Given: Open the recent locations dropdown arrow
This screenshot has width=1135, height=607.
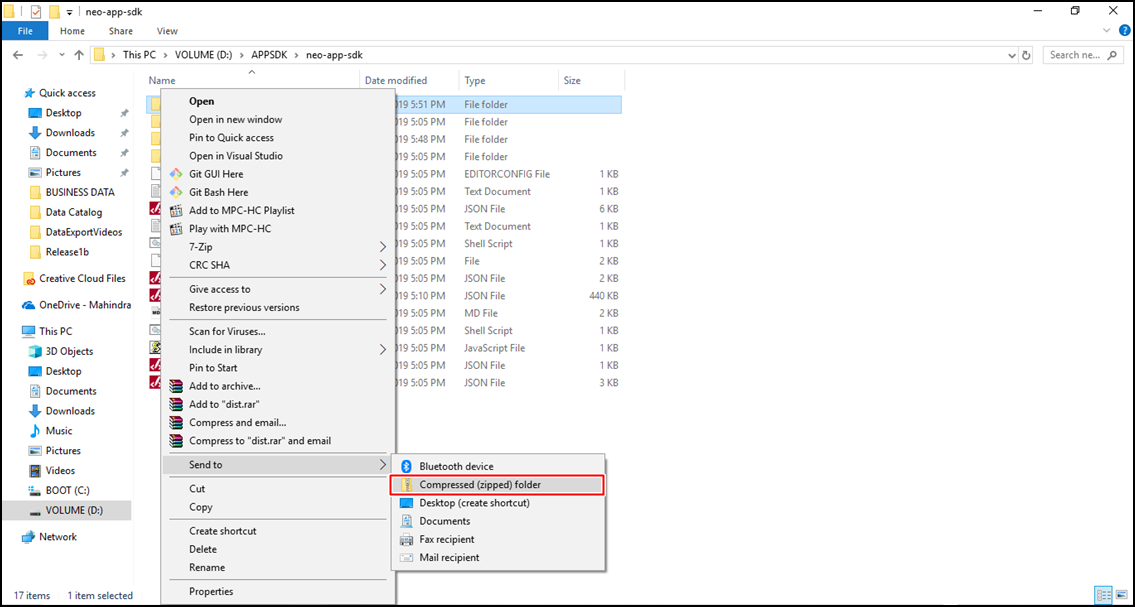Looking at the screenshot, I should (x=61, y=55).
